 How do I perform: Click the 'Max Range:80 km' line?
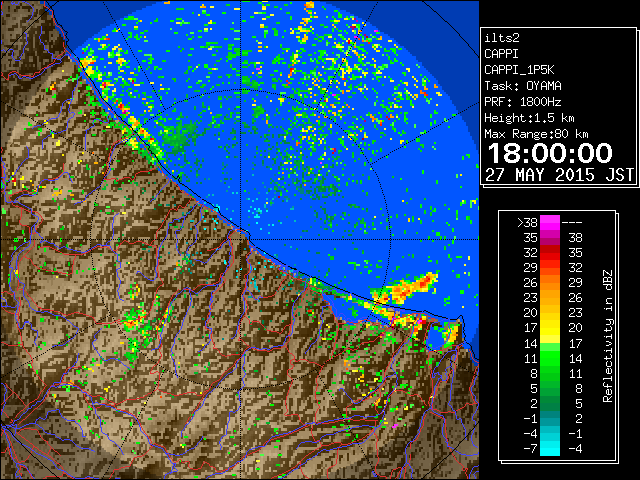tap(536, 134)
